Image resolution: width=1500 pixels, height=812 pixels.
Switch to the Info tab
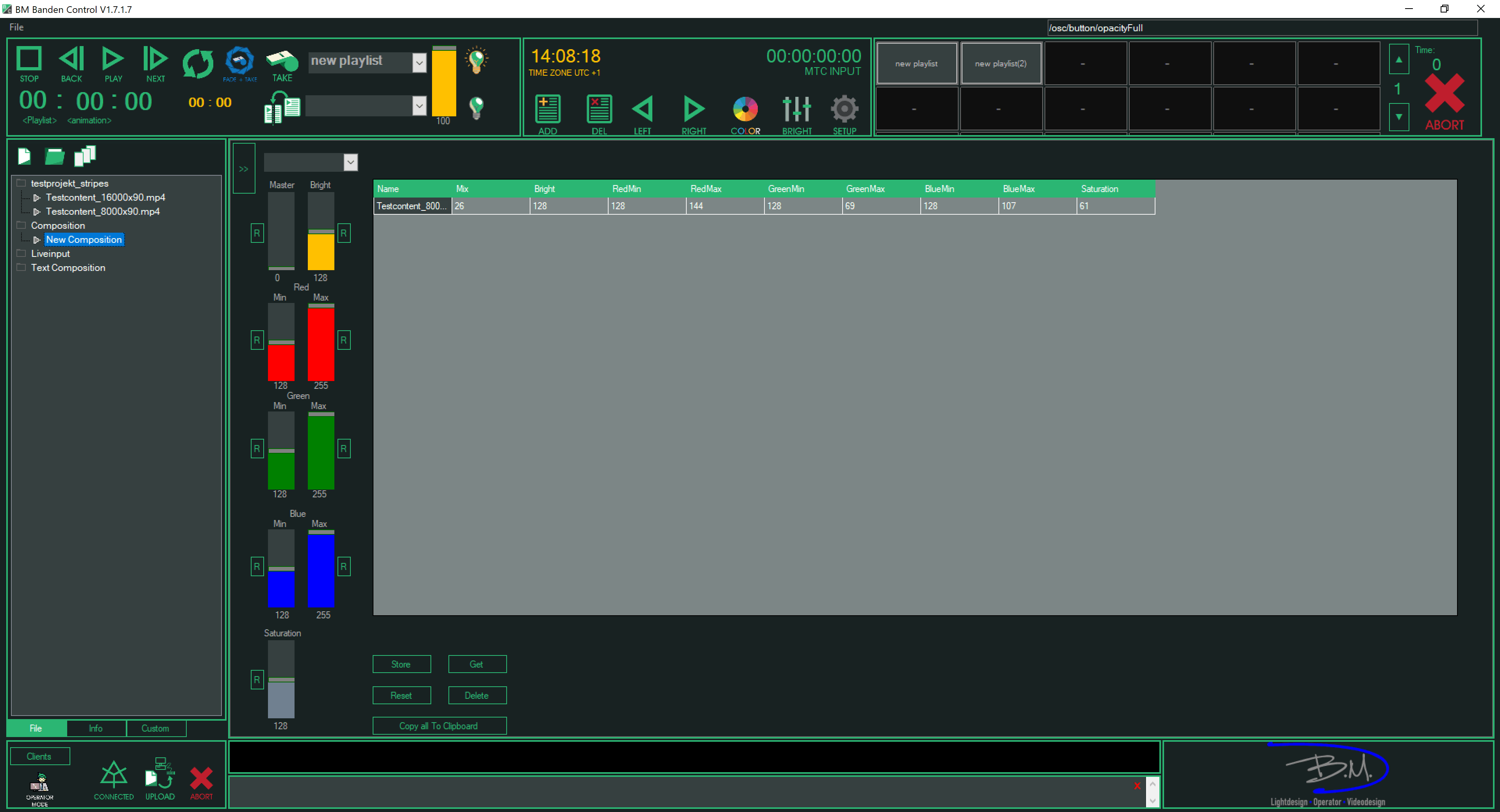95,728
